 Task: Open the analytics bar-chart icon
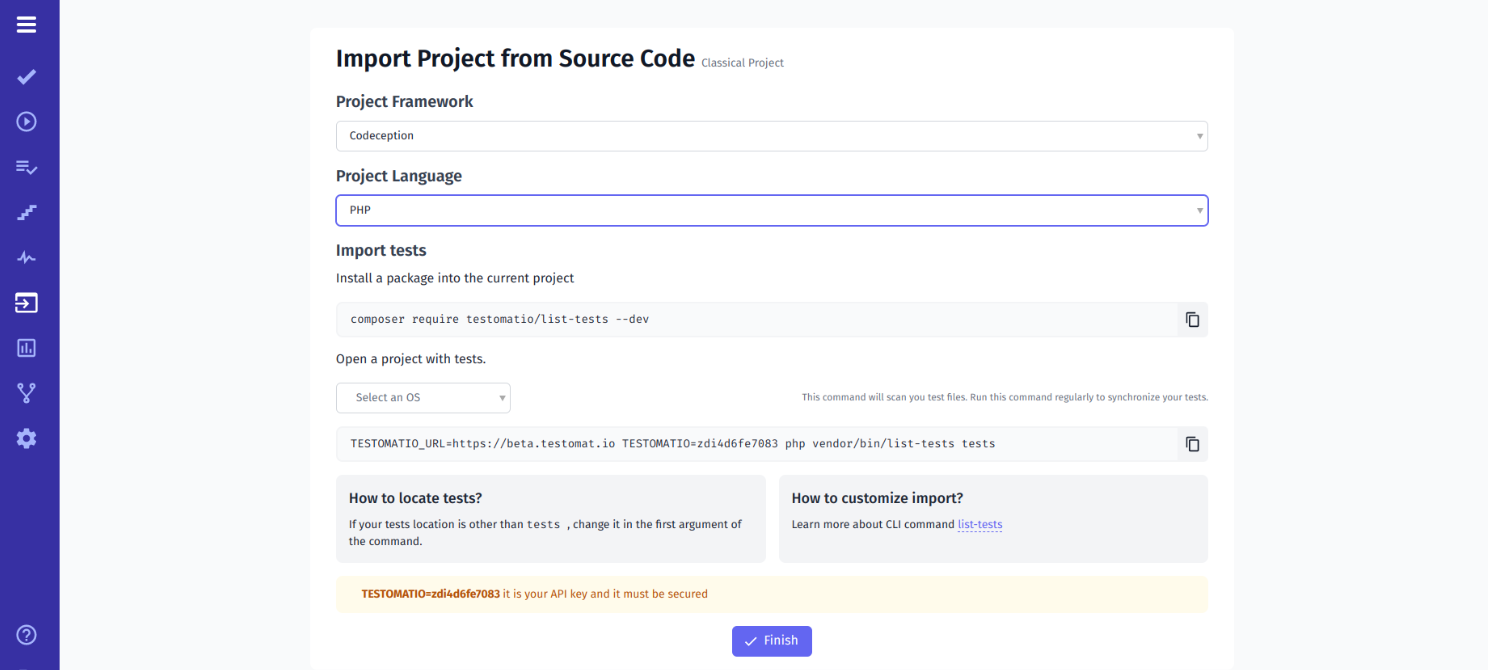(x=26, y=347)
